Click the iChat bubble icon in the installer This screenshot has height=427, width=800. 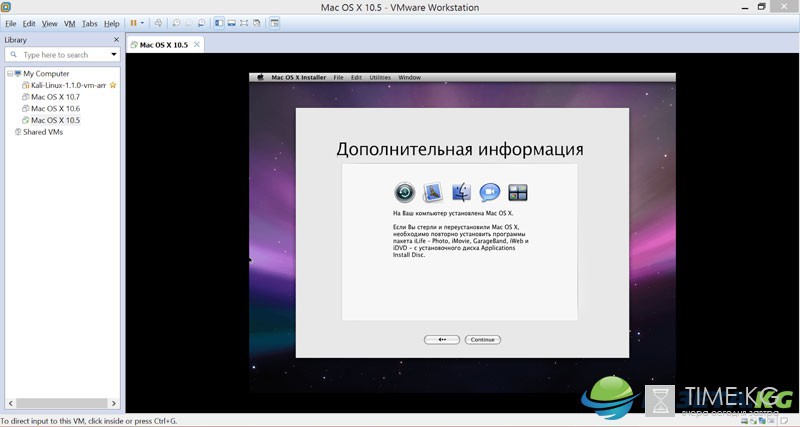click(490, 192)
